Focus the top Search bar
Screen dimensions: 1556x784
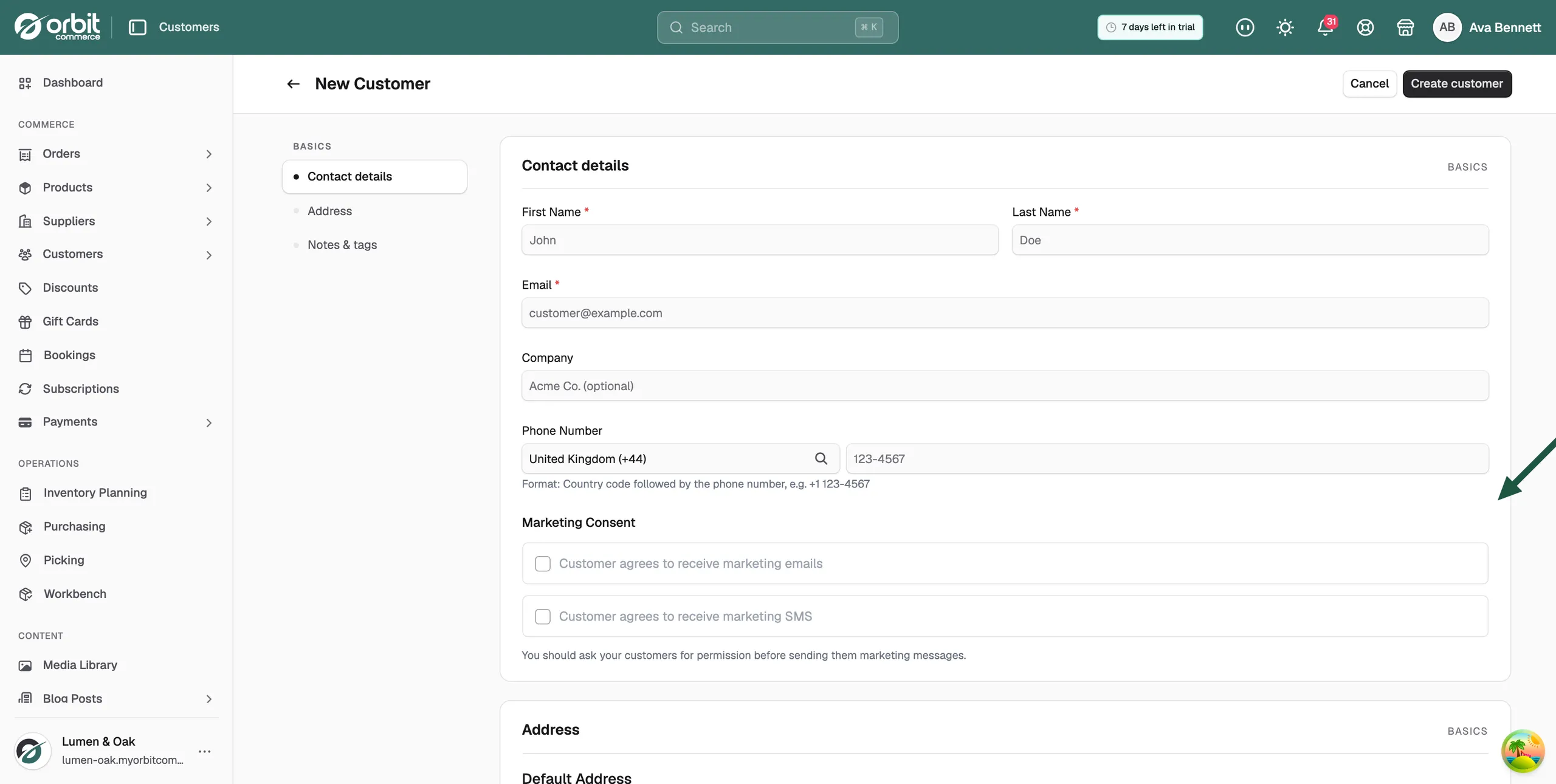tap(777, 27)
